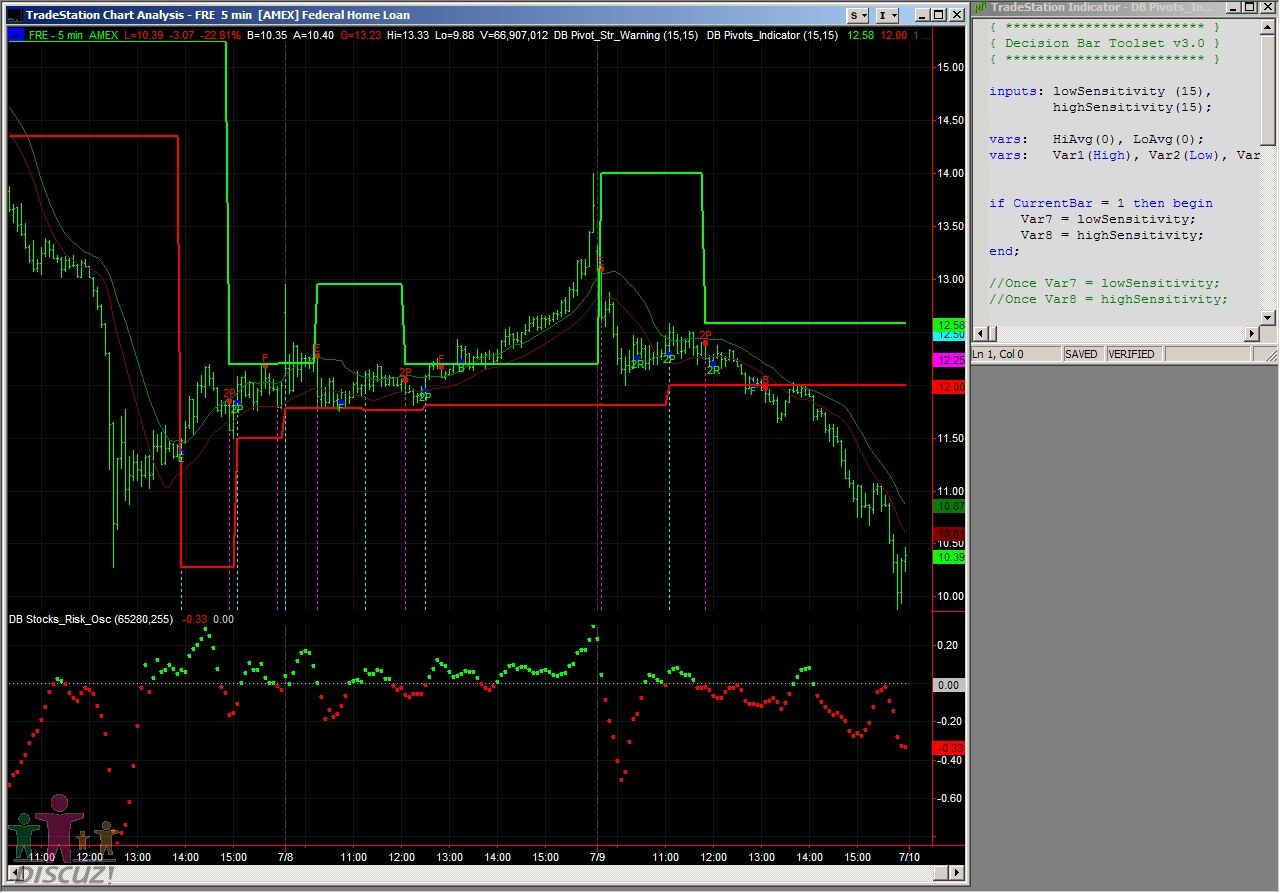
Task: Open the I dropdown in chart title bar
Action: pyautogui.click(x=887, y=15)
